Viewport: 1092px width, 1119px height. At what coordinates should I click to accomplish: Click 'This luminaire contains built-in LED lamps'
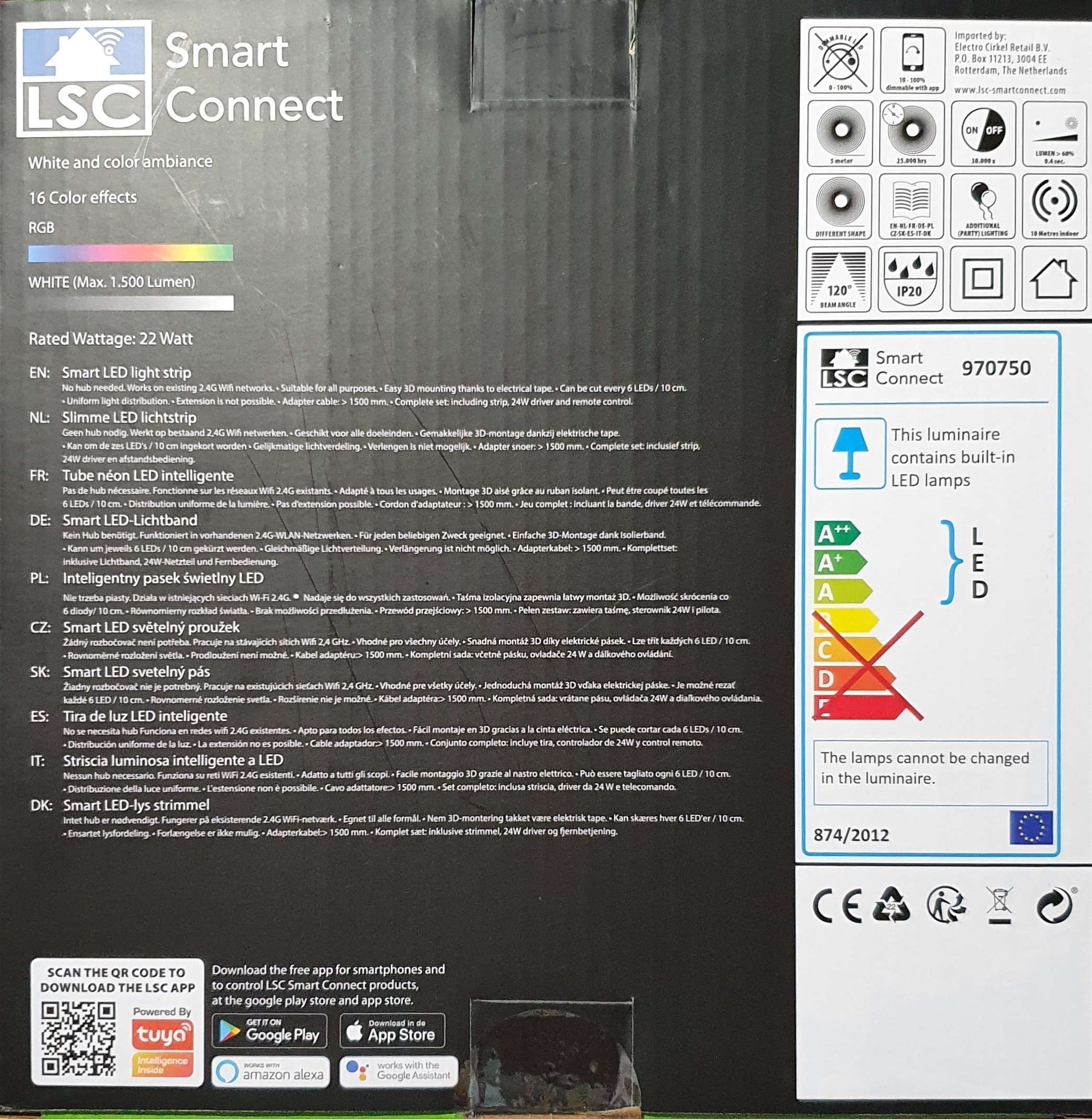[953, 457]
